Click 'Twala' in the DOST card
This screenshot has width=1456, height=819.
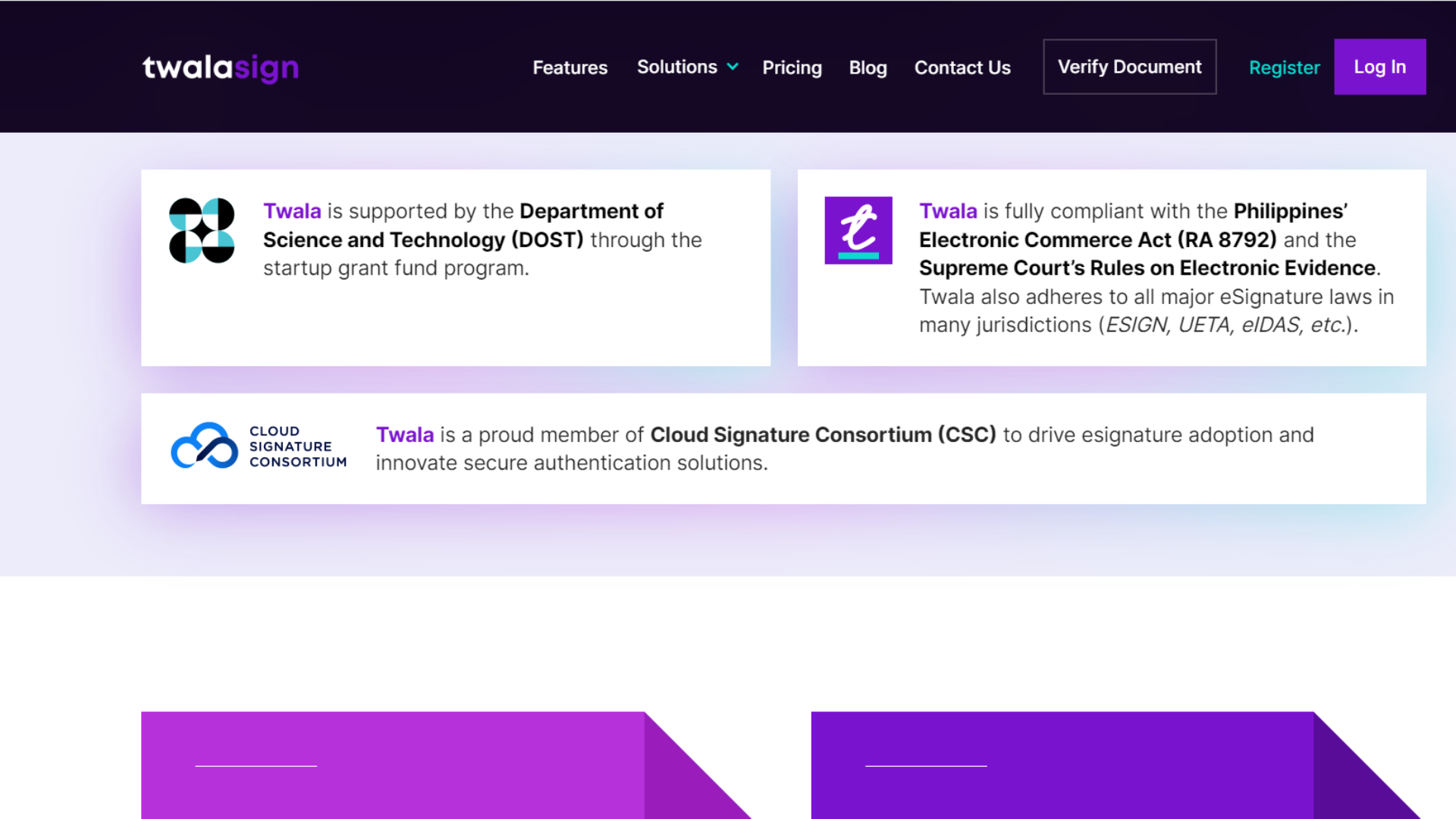tap(292, 211)
